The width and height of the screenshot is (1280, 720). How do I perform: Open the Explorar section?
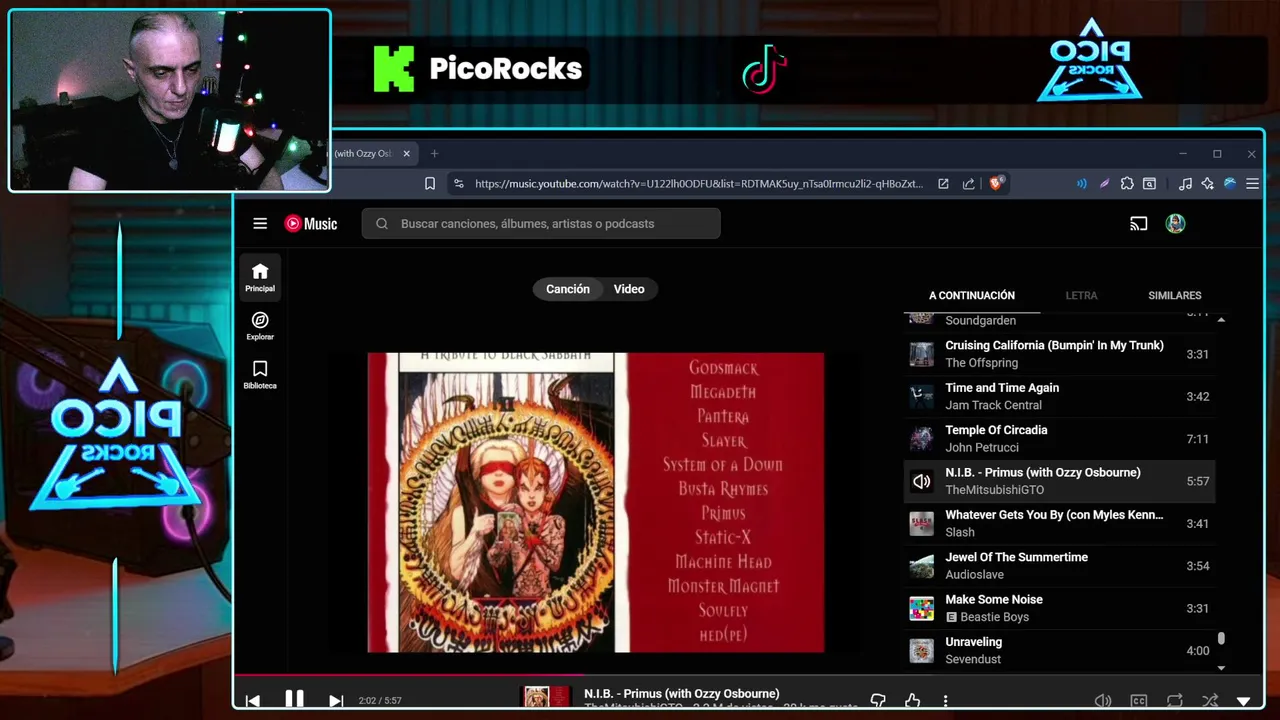pos(260,326)
